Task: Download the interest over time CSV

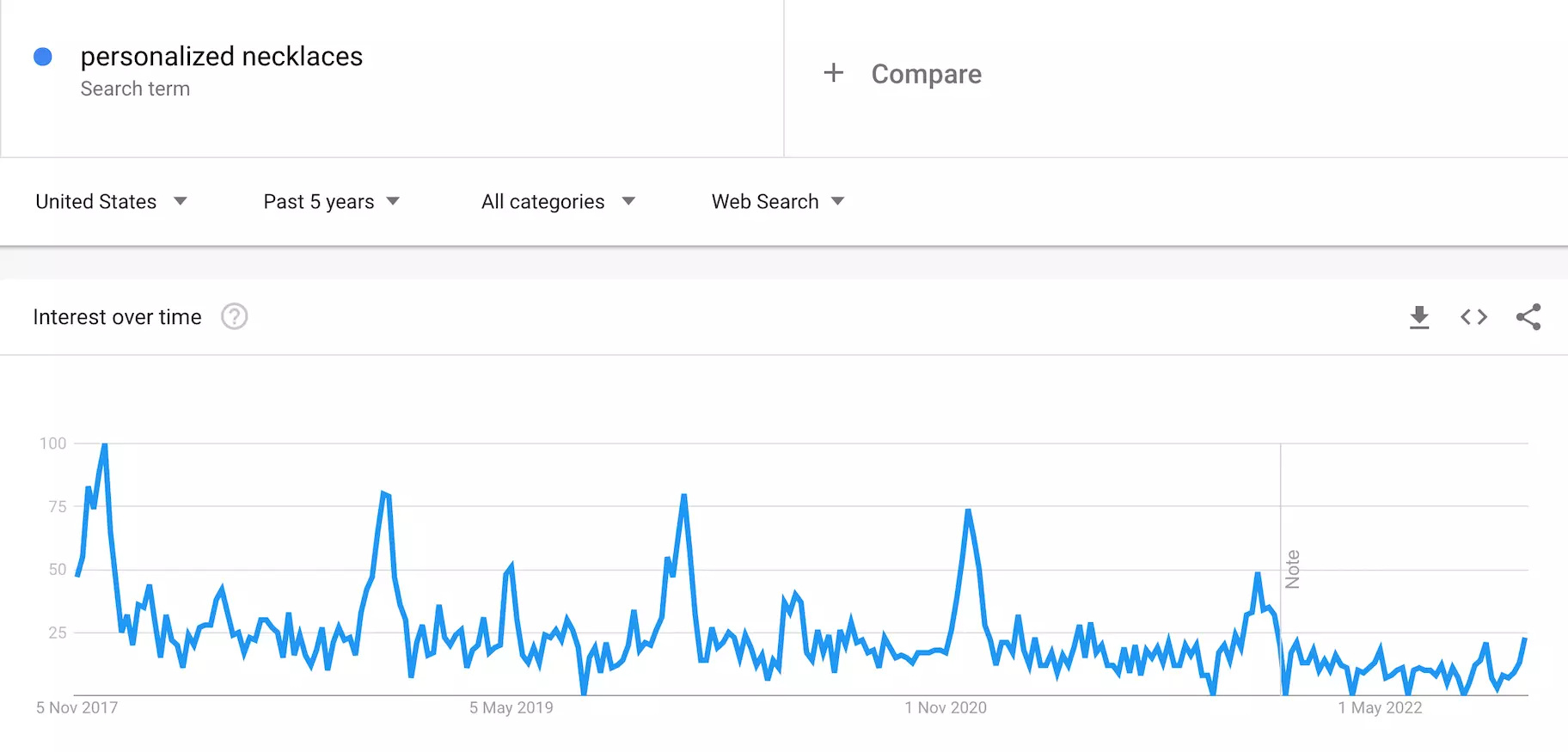Action: pos(1419,317)
